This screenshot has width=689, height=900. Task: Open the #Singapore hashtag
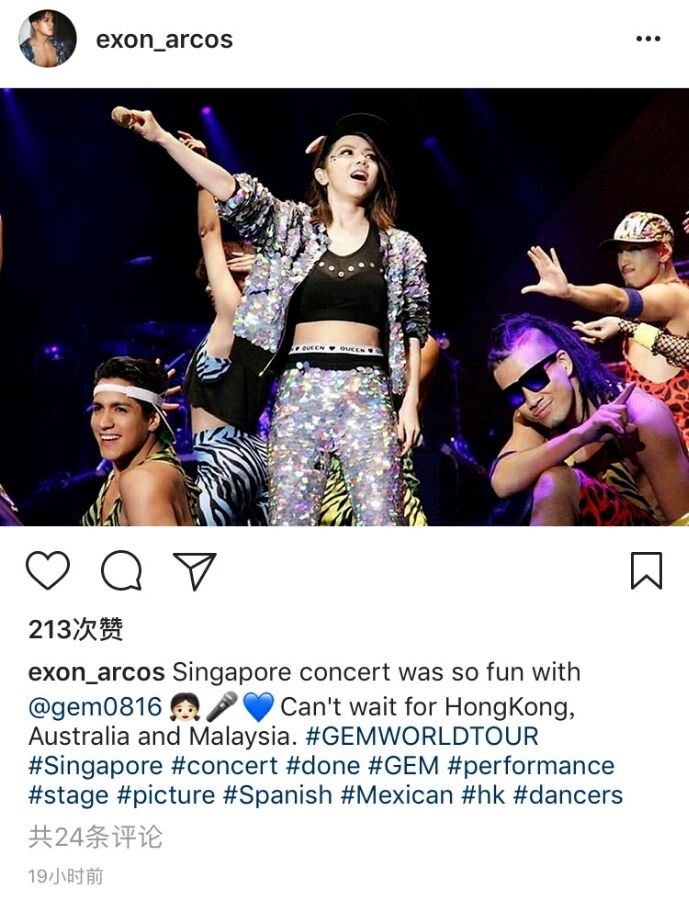96,766
